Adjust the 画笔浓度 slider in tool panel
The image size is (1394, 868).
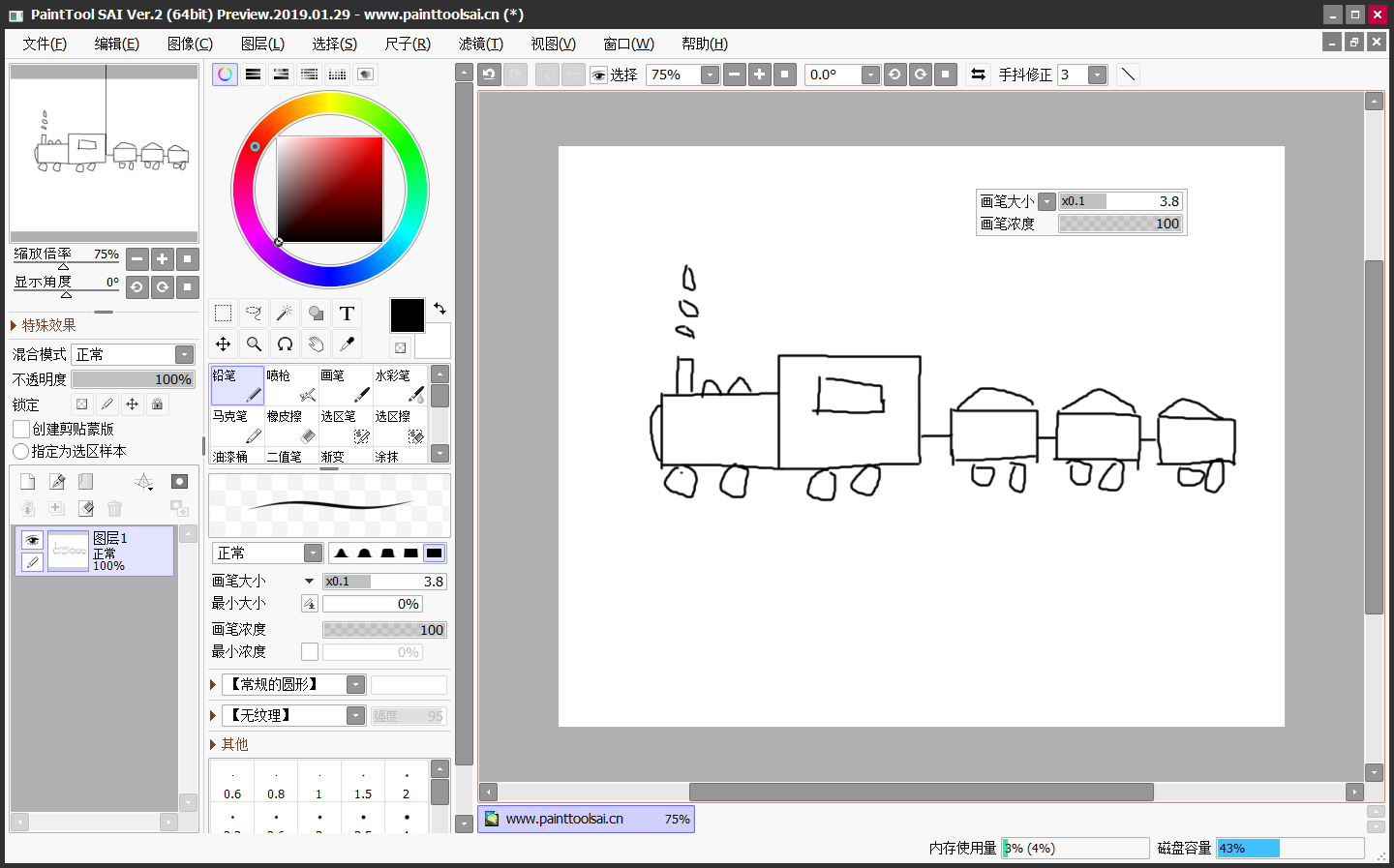point(384,630)
